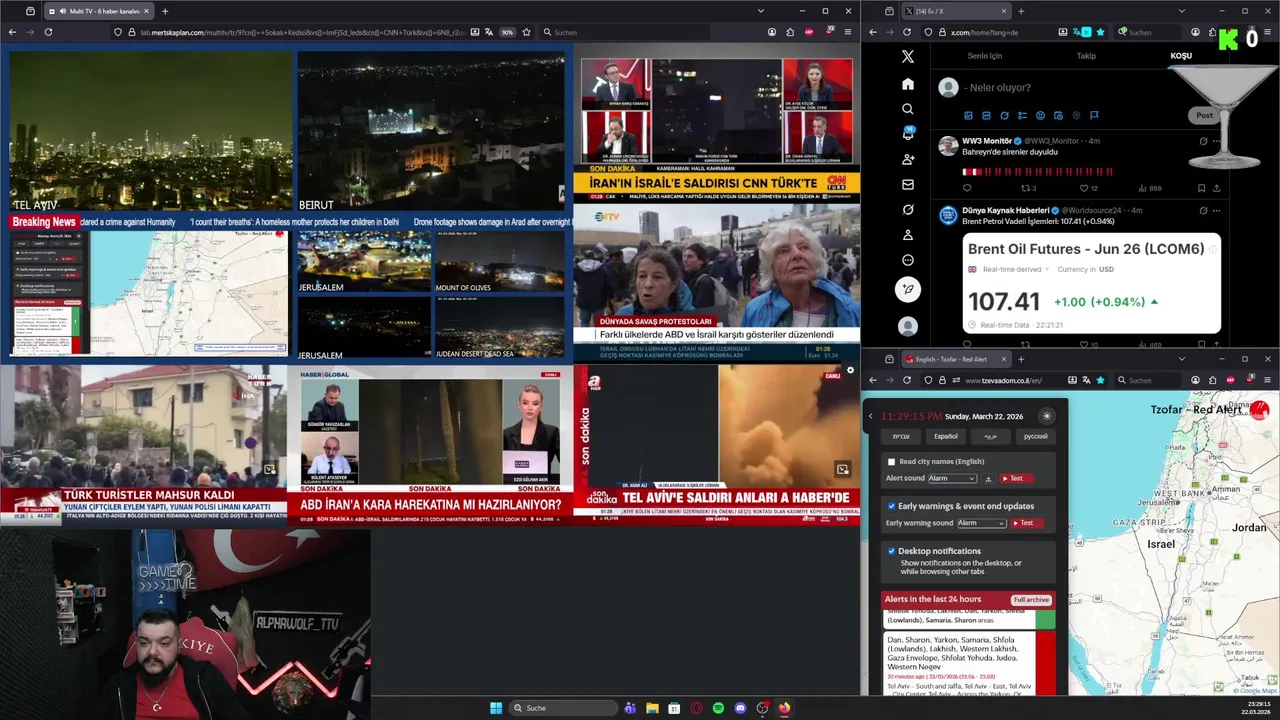Add location pin icon in X composer
Screen dimensions: 1280x720
pos(1076,115)
